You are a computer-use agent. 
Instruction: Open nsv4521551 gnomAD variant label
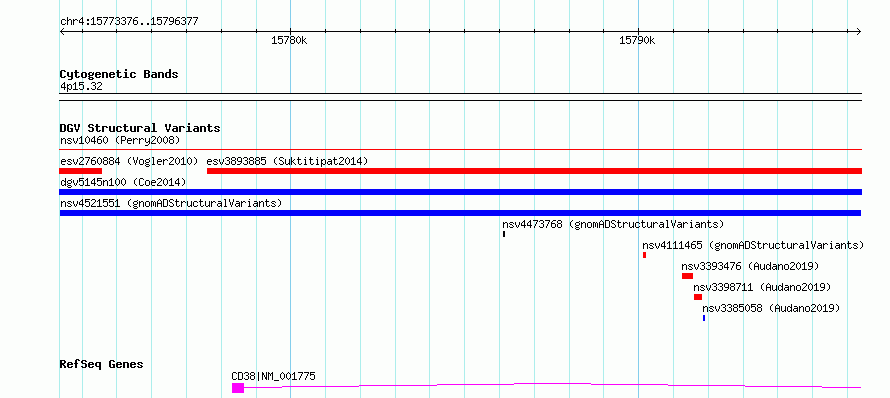(171, 203)
